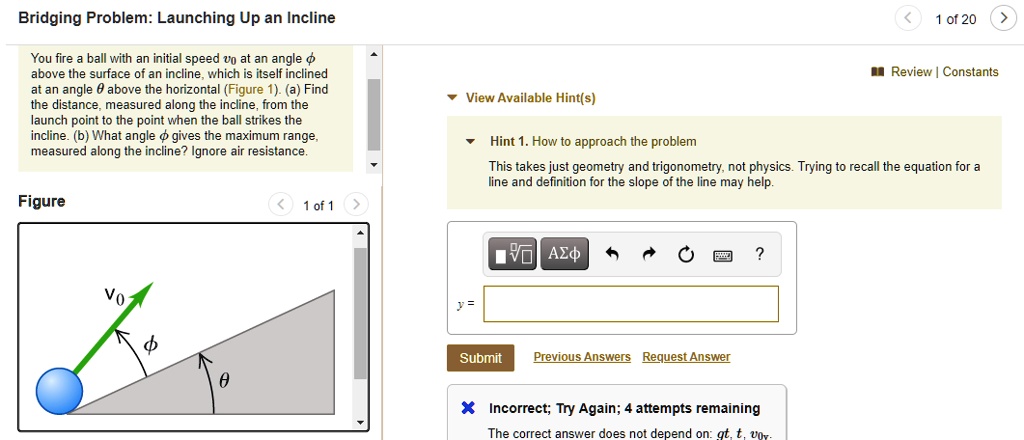Open the math templates palette button
The image size is (1024, 440).
pos(513,254)
